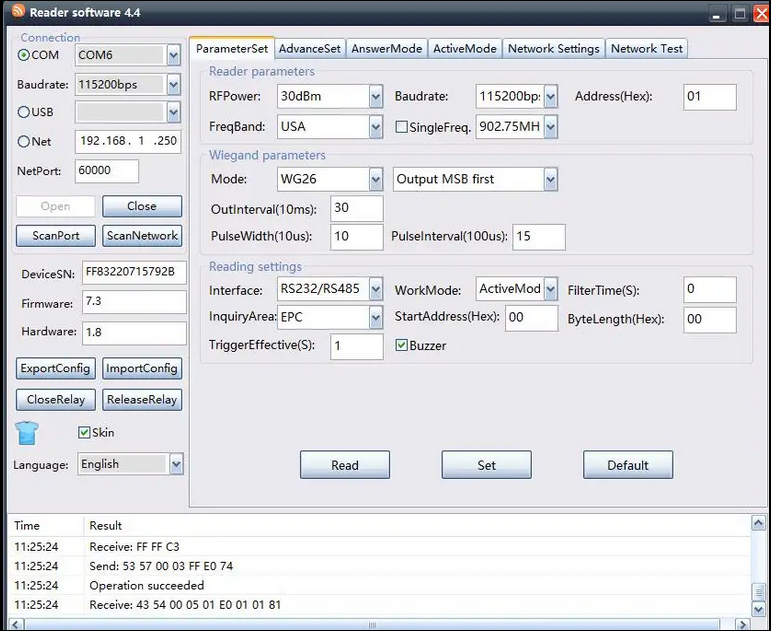Expand the FreqBand USA dropdown
Viewport: 771px width, 640px height.
coord(376,127)
